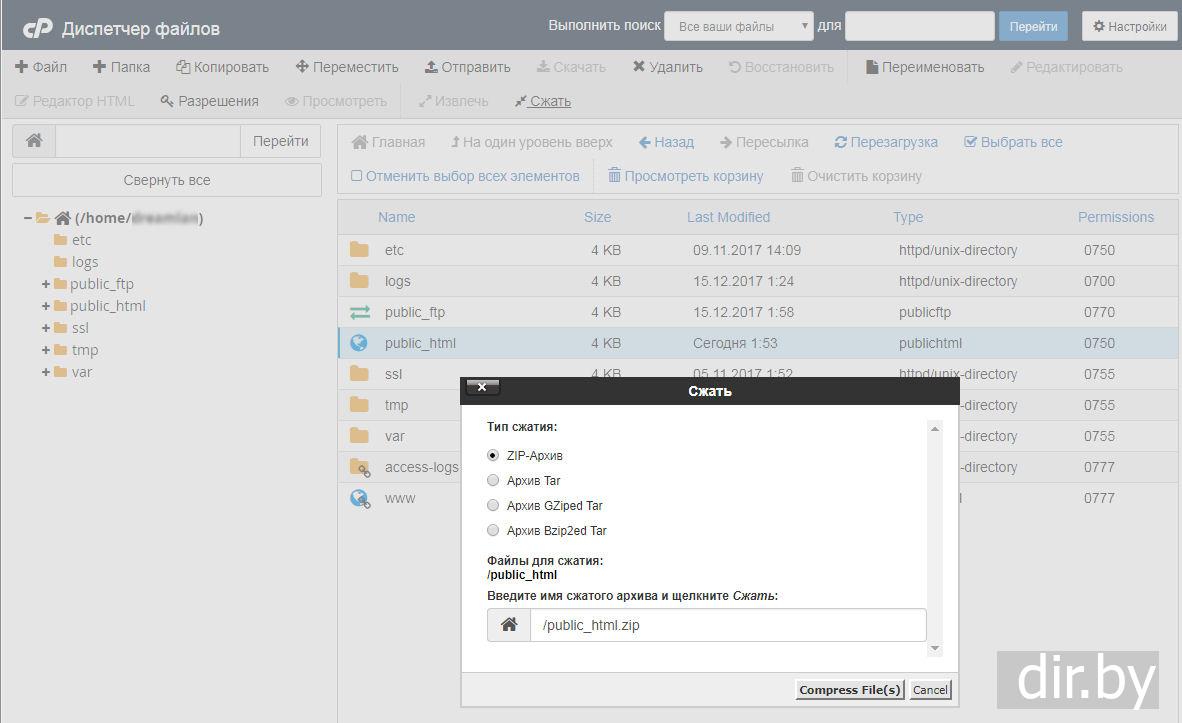Viewport: 1182px width, 723px height.
Task: Click the etc folder icon in file list
Action: click(360, 250)
